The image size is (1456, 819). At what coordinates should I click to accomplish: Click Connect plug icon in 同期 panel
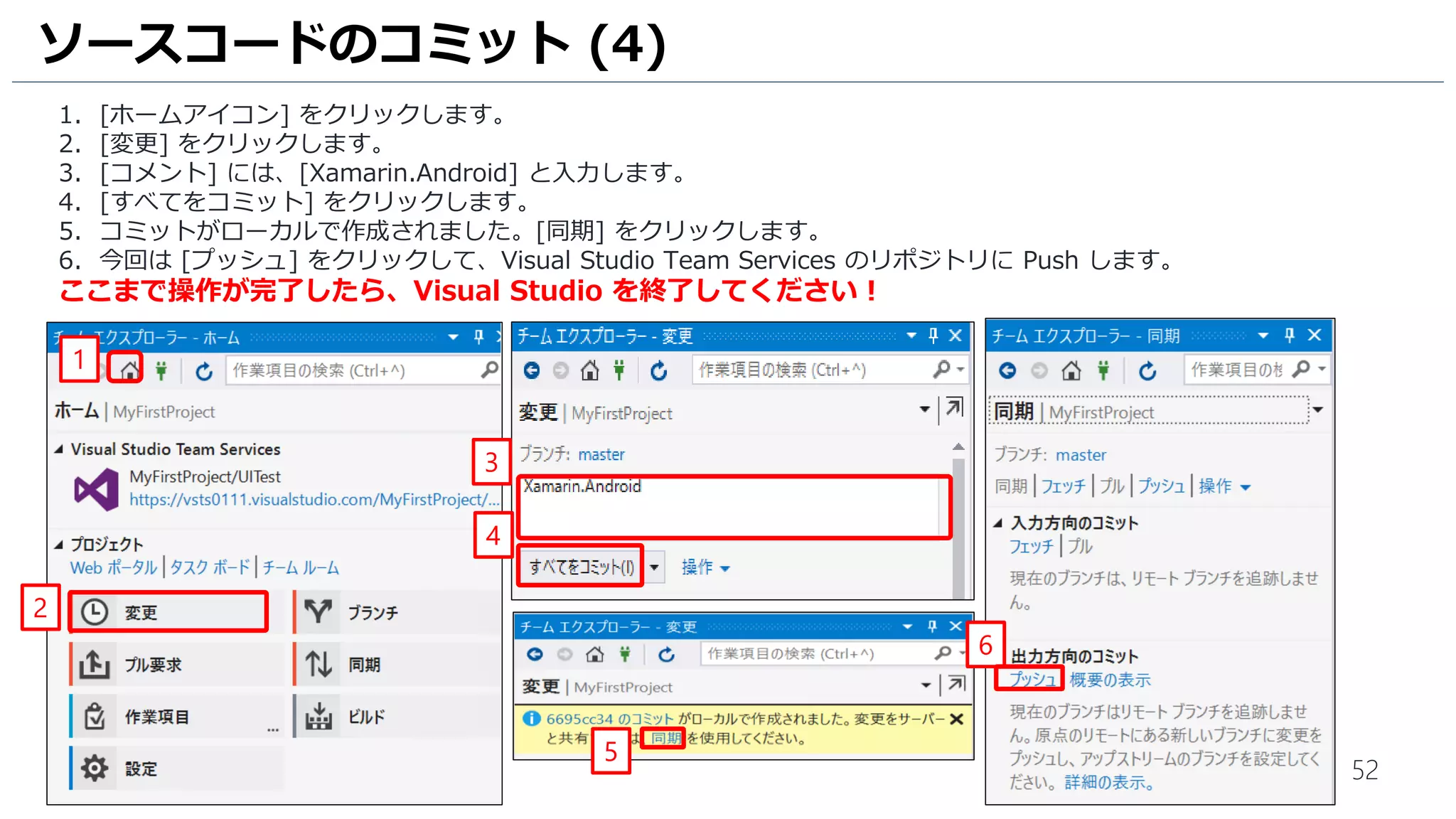(1103, 370)
